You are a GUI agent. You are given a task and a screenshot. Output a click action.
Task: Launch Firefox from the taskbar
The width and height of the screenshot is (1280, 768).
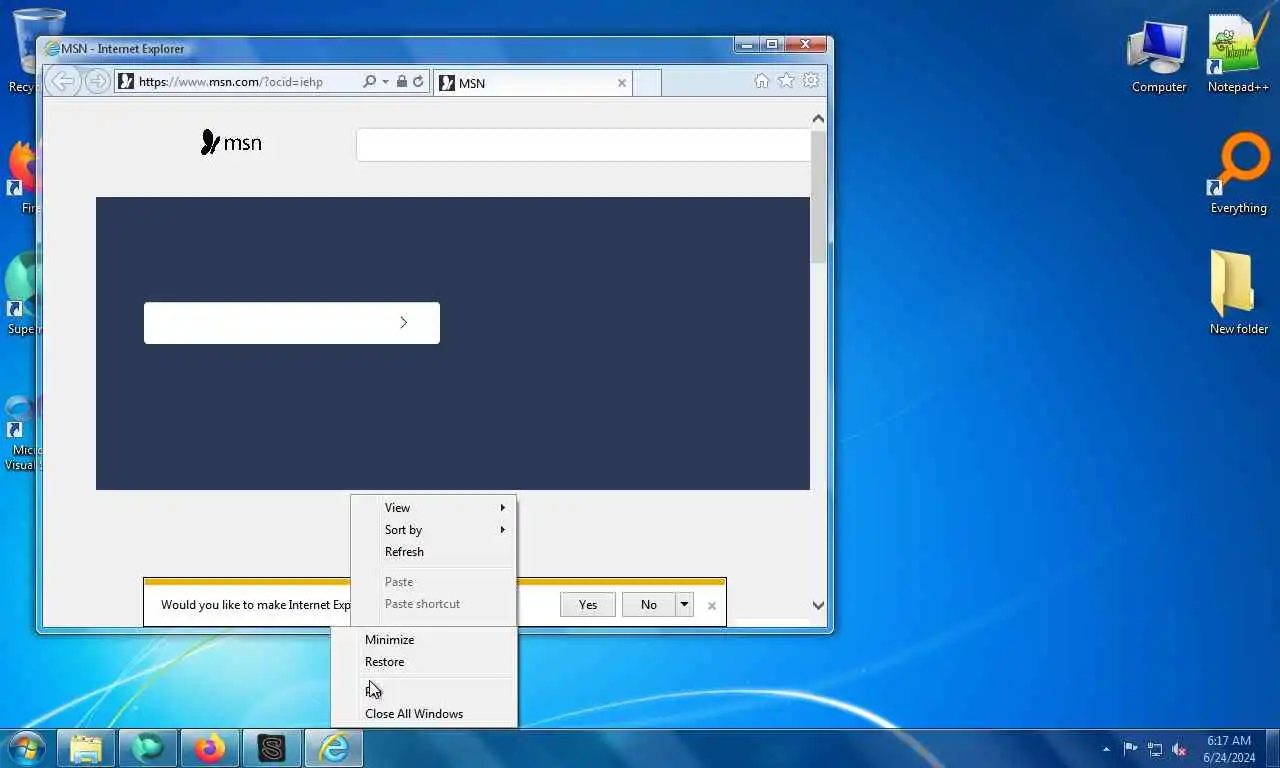pyautogui.click(x=210, y=748)
